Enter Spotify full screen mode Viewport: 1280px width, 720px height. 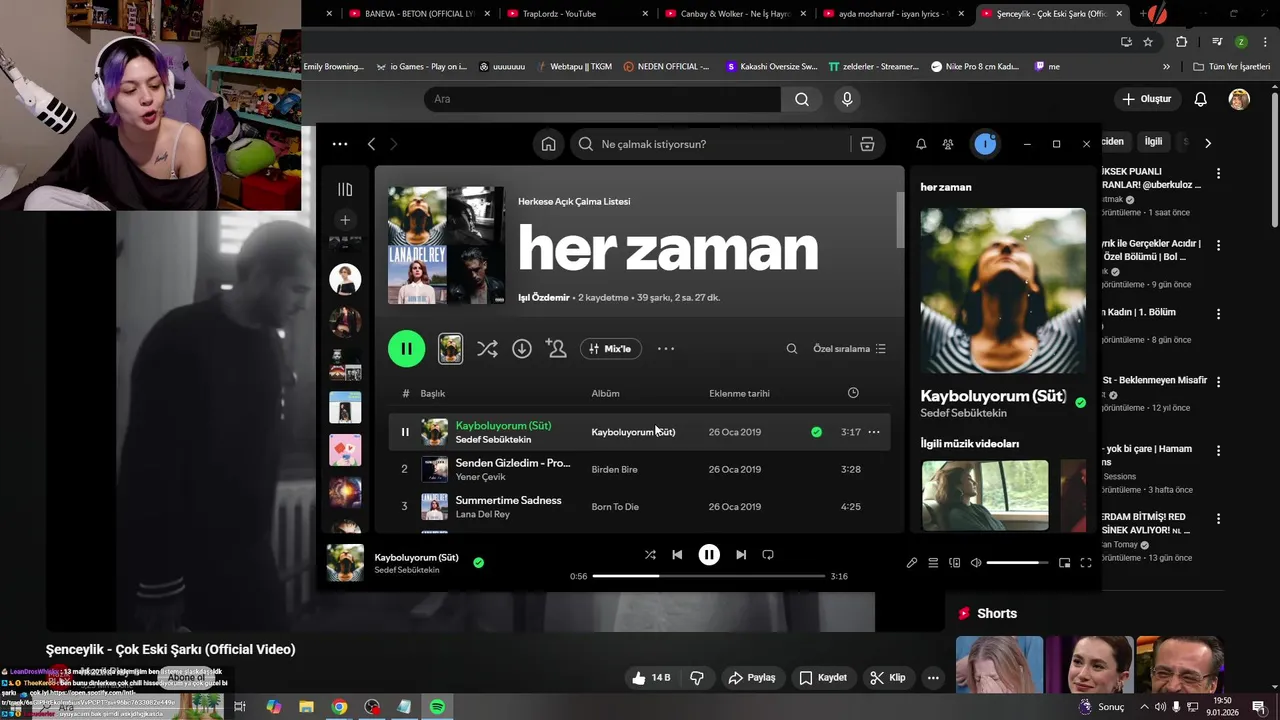click(x=1086, y=563)
